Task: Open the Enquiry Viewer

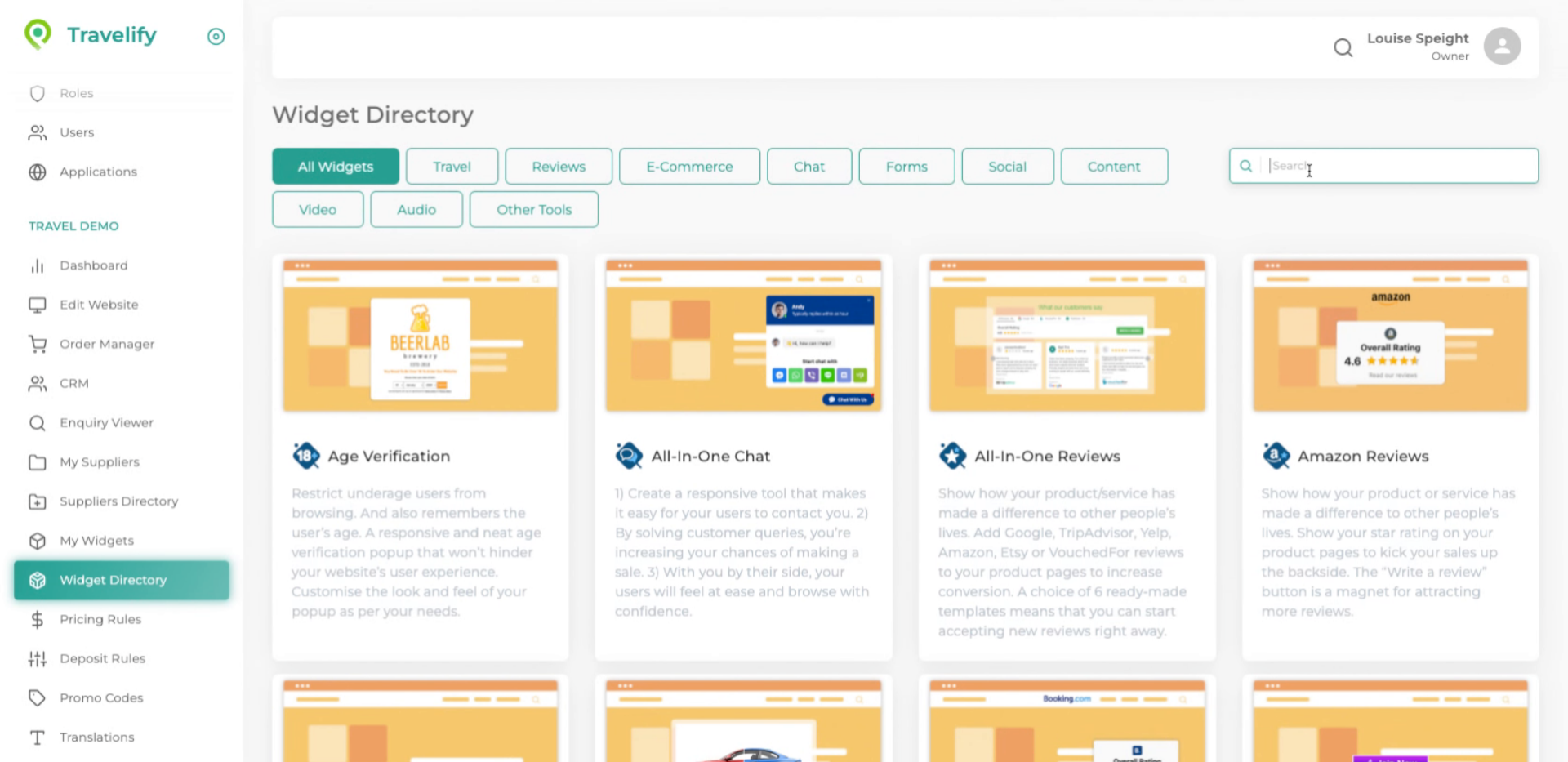Action: [x=106, y=422]
